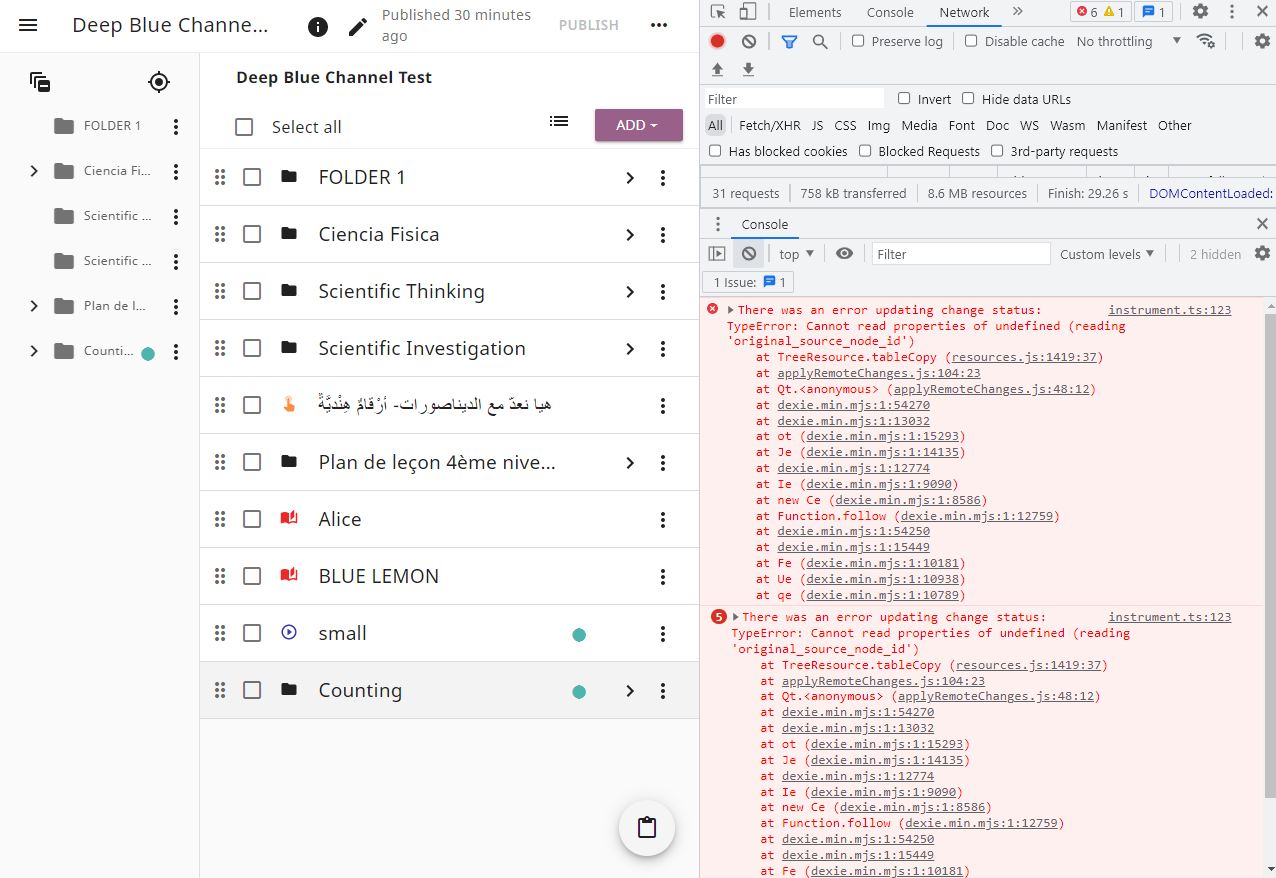Open options menu for Alice row

tap(662, 519)
